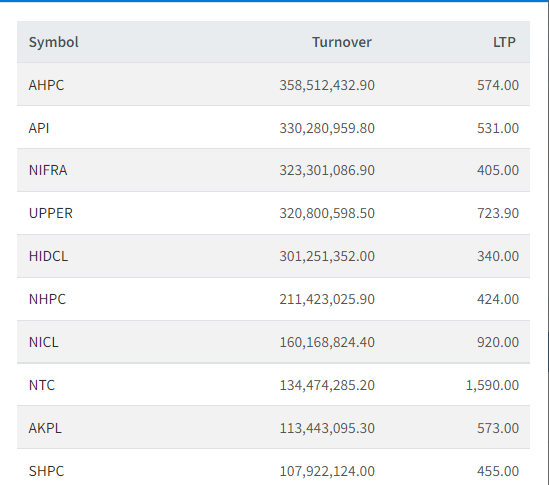The image size is (549, 485).
Task: Click the Turnover column header
Action: coord(342,42)
